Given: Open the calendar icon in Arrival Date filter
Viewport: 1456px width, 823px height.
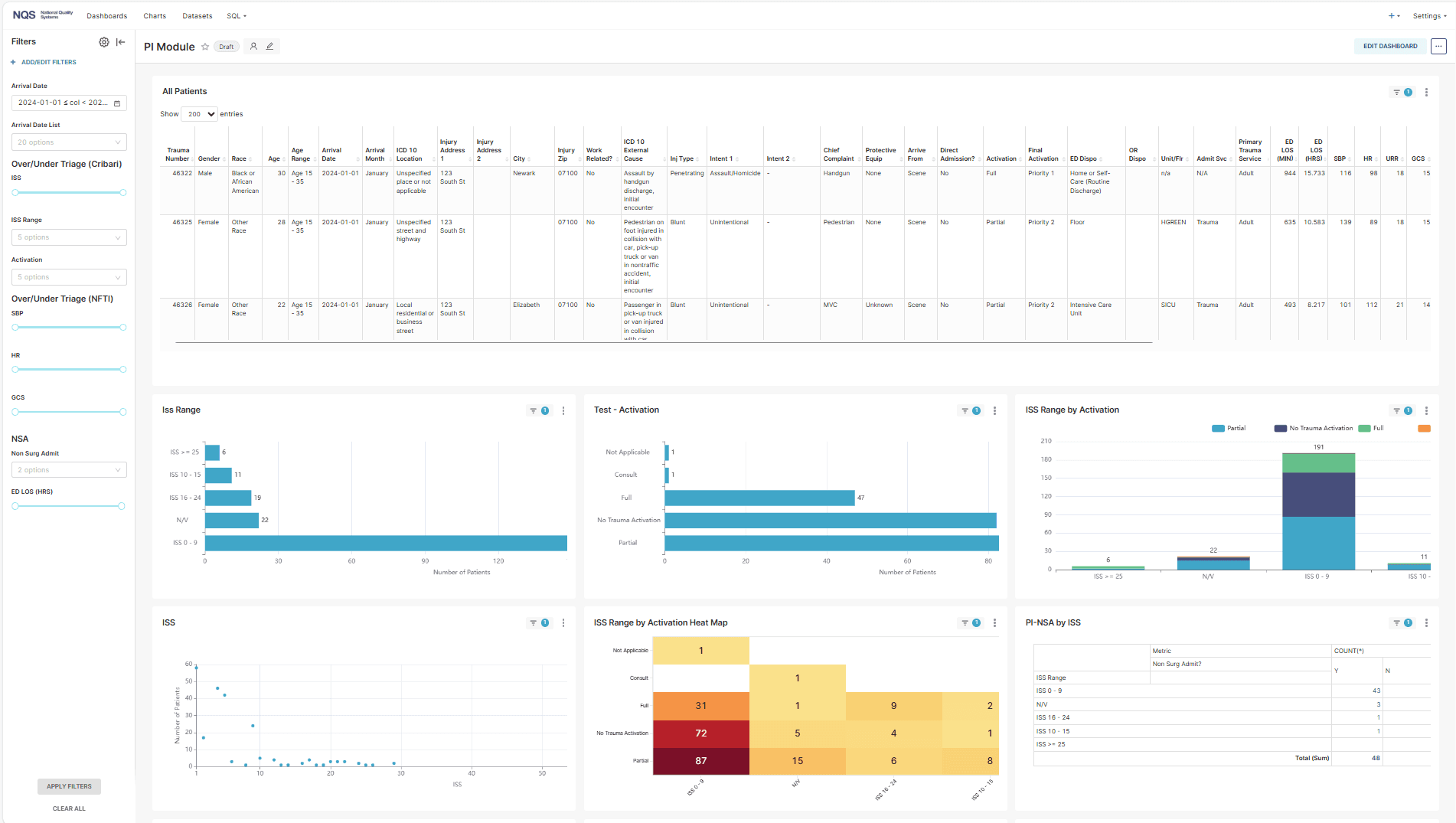Looking at the screenshot, I should click(117, 102).
